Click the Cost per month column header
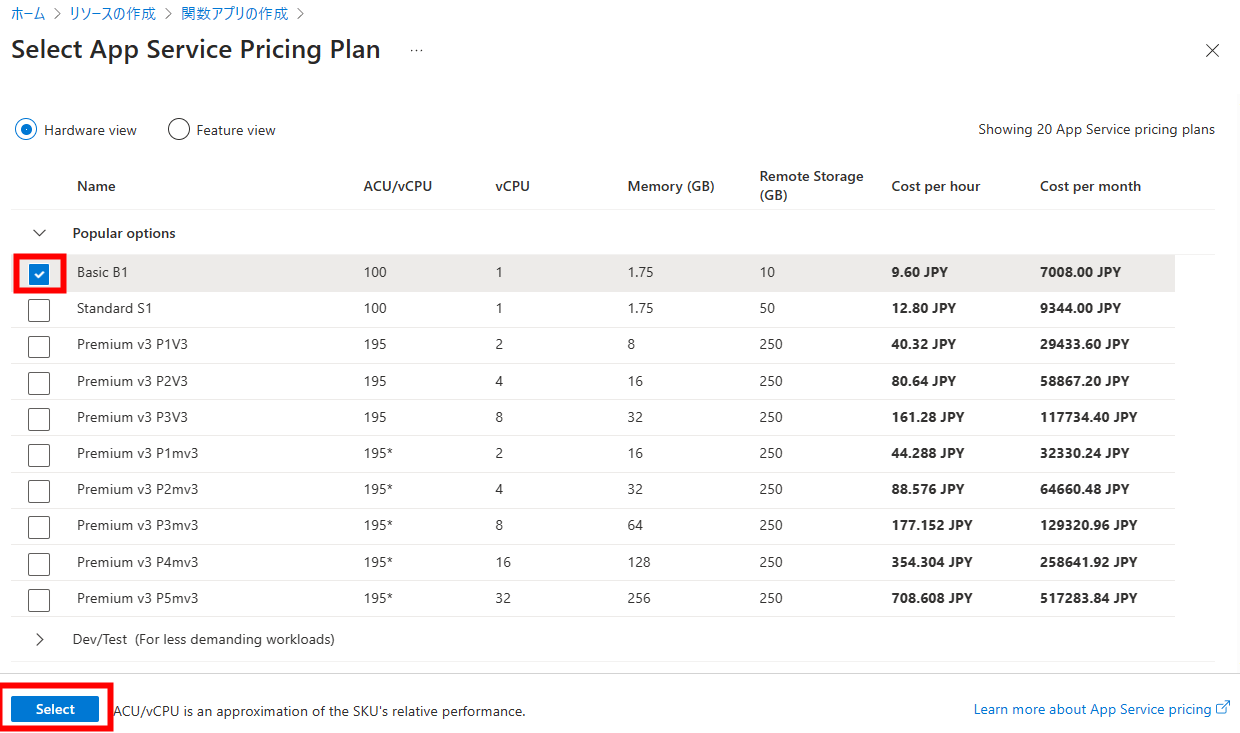This screenshot has width=1240, height=733. point(1090,186)
